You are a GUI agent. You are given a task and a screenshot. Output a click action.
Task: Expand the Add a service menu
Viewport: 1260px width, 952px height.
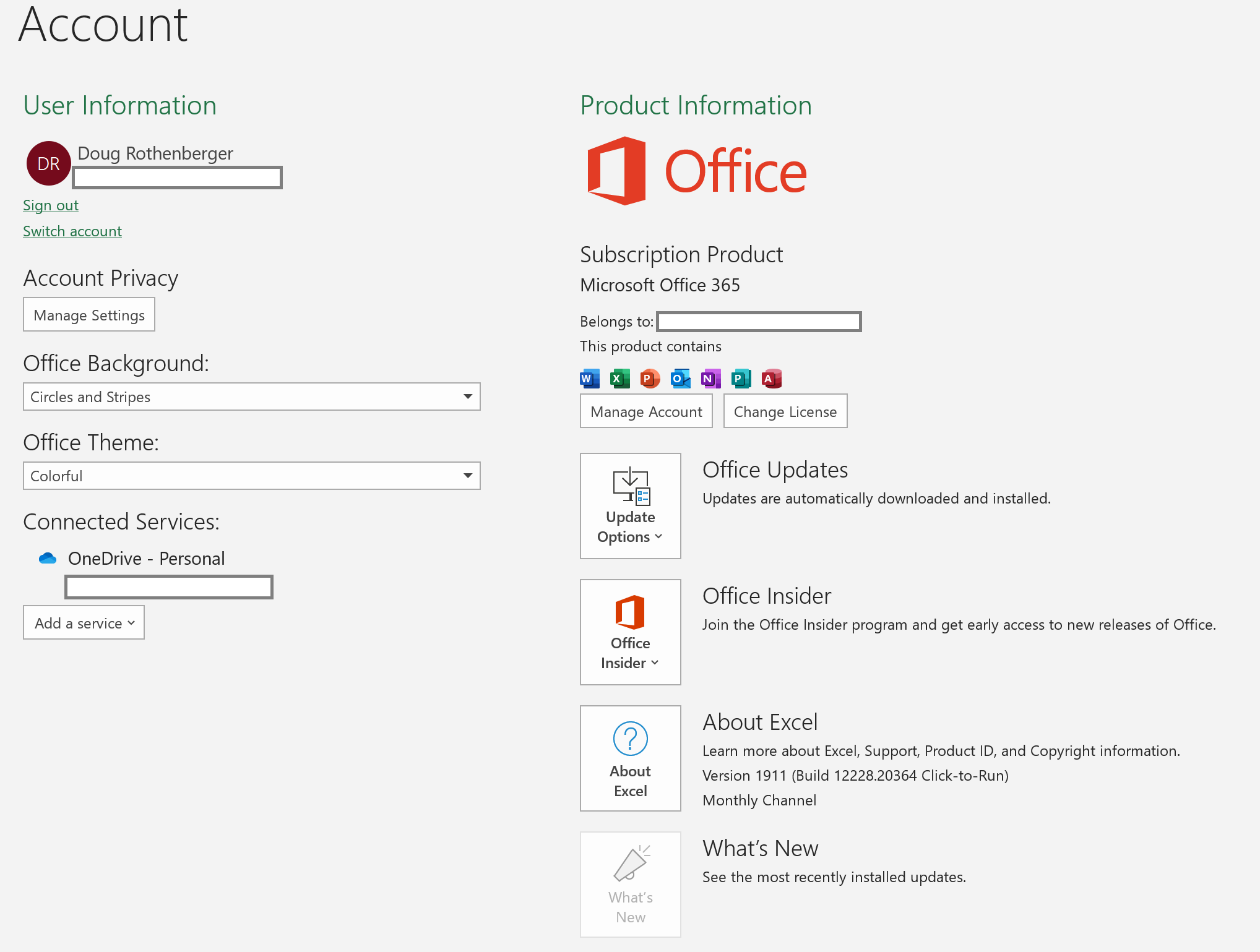pyautogui.click(x=84, y=622)
